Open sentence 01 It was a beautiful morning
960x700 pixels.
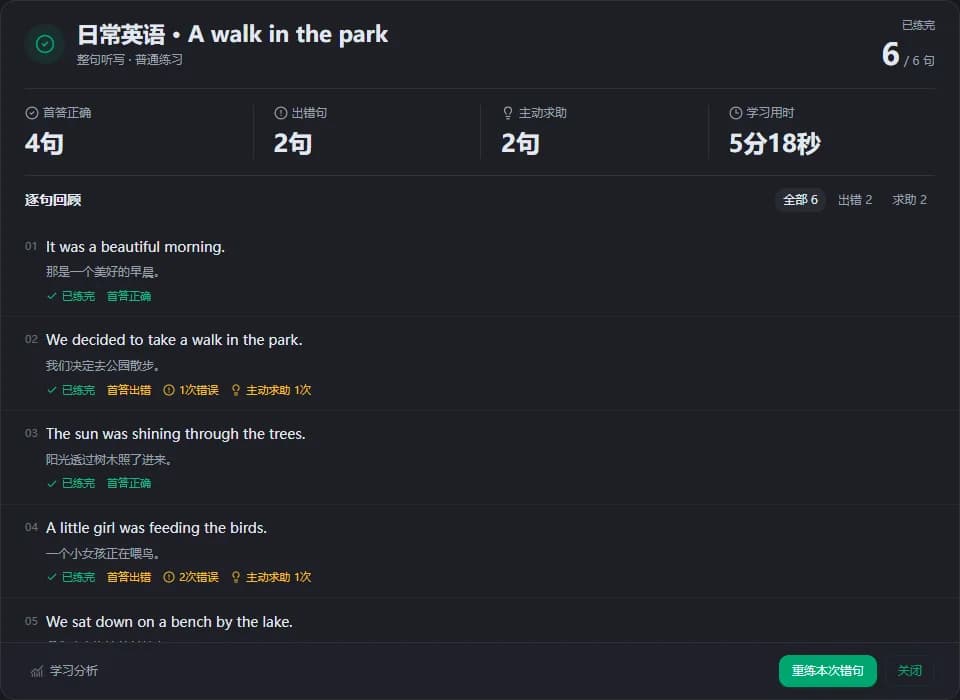click(x=480, y=270)
